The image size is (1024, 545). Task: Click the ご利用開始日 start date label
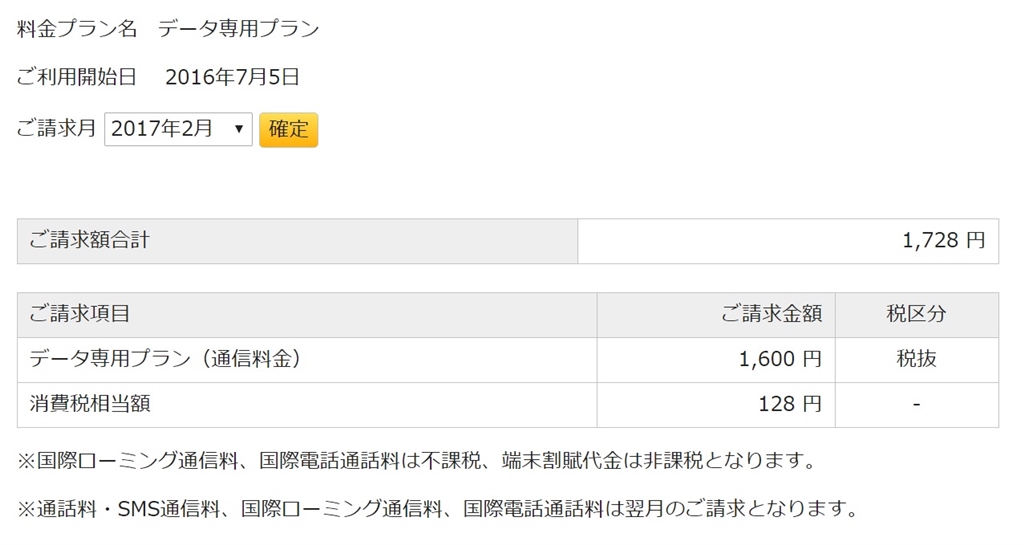point(77,78)
